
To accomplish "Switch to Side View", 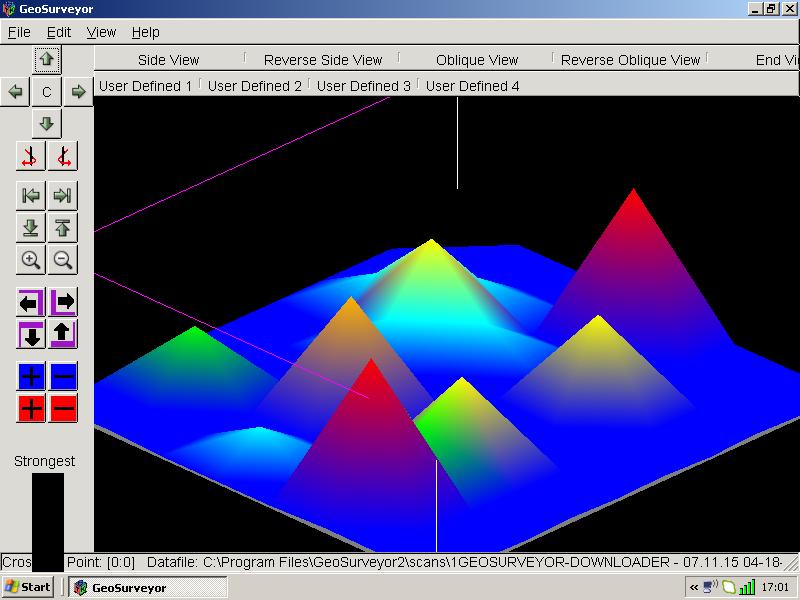I will [x=168, y=60].
